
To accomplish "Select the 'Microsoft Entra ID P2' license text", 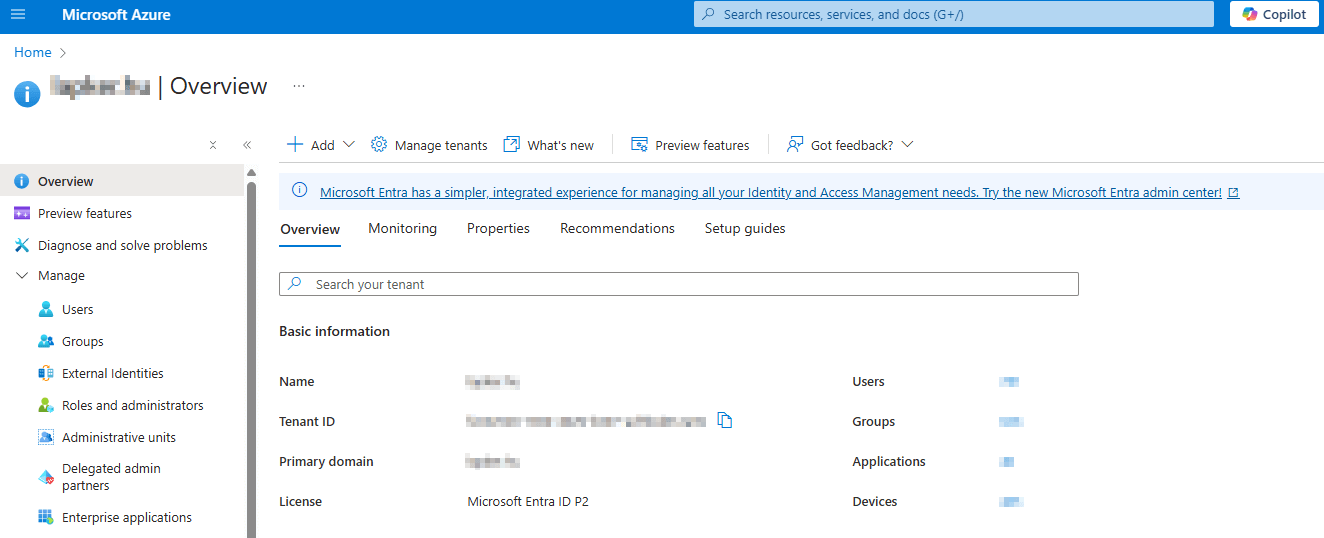I will [x=528, y=501].
